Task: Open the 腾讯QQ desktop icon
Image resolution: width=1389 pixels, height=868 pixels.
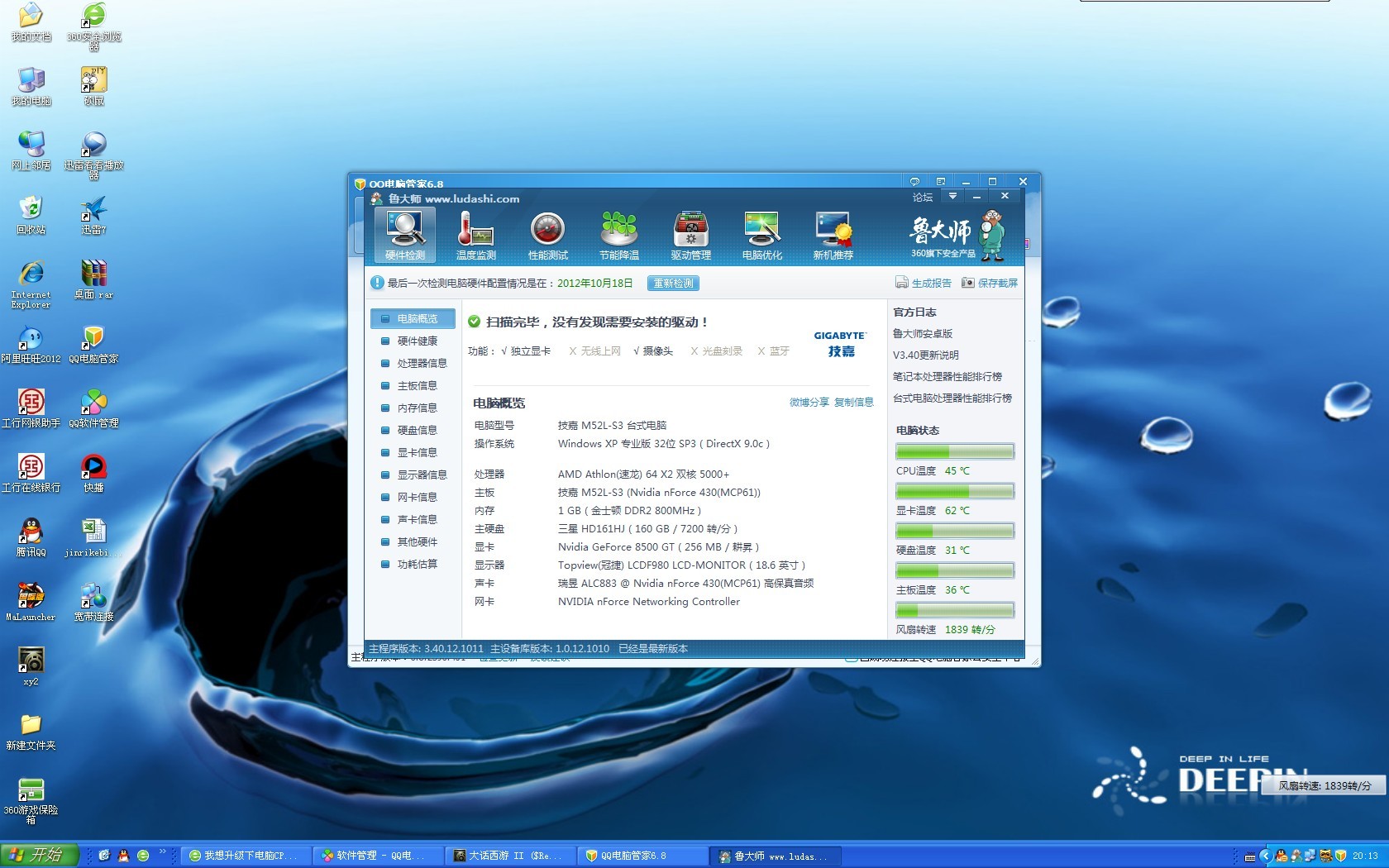Action: click(x=31, y=538)
